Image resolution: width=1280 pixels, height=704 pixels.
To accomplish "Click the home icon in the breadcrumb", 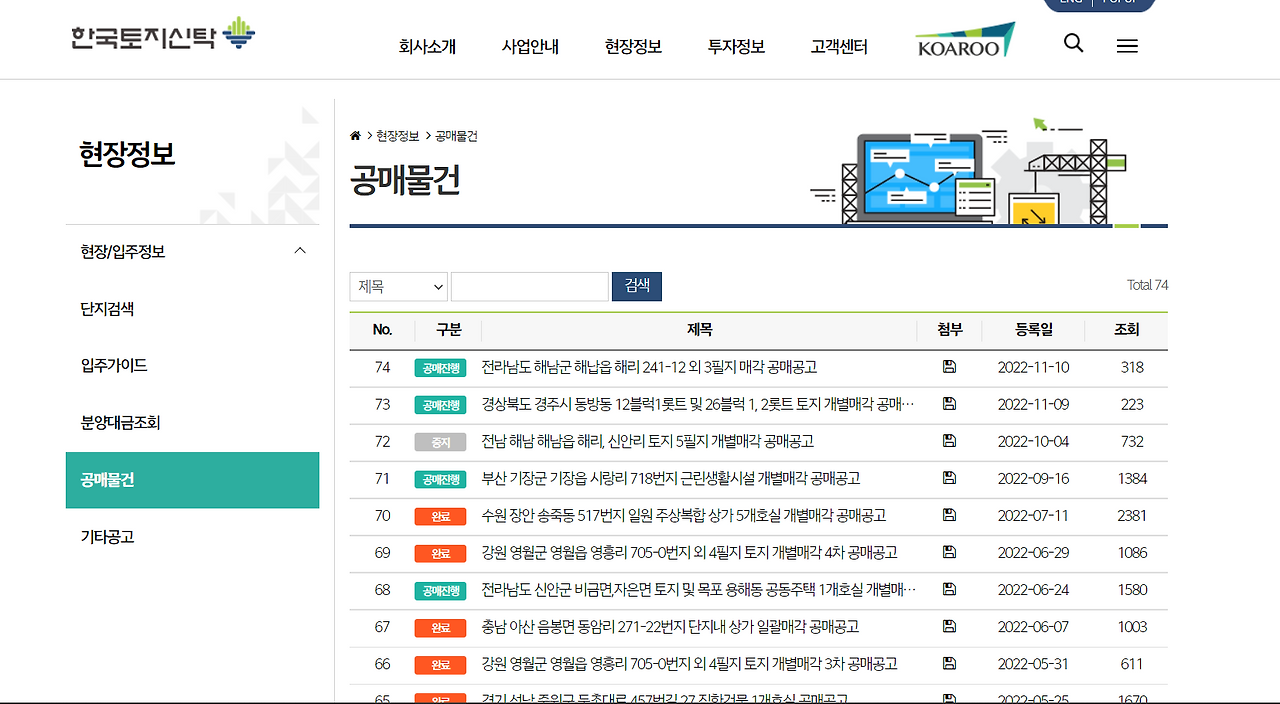I will (355, 136).
